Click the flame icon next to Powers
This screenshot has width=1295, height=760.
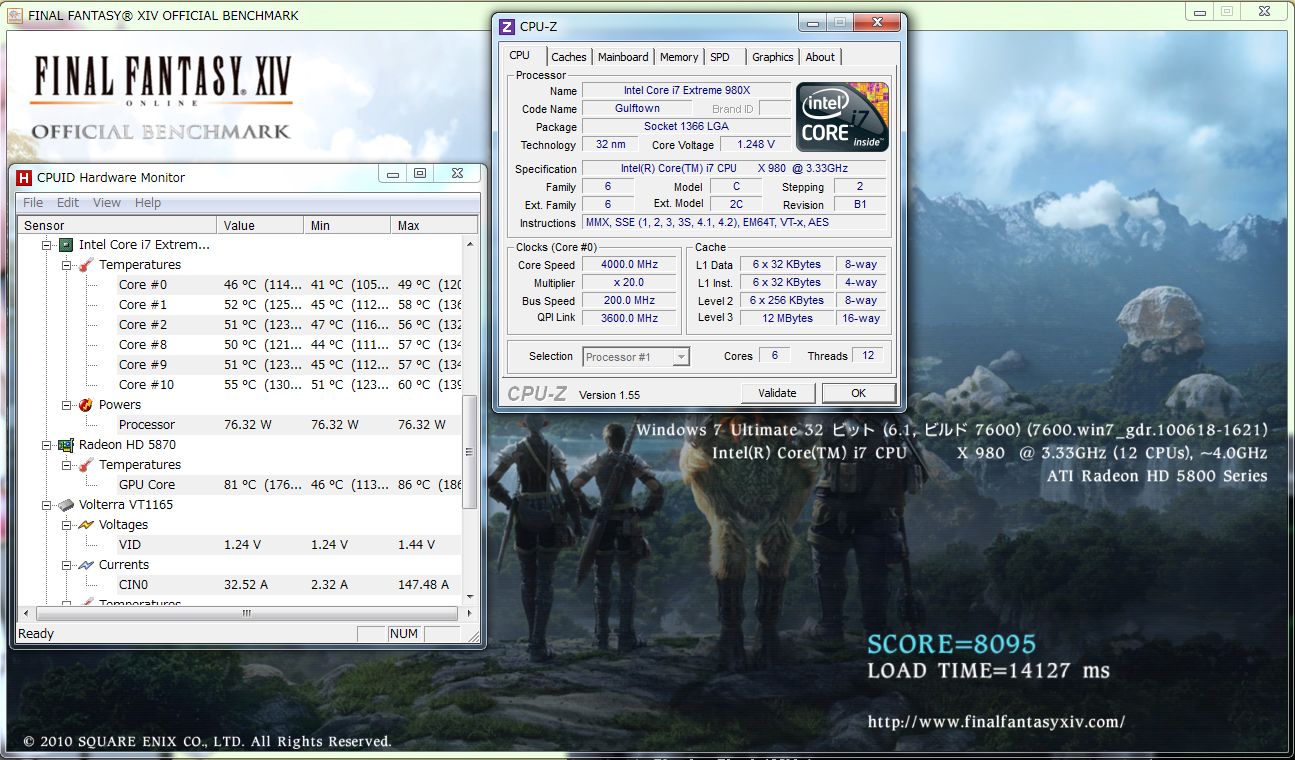[x=85, y=405]
